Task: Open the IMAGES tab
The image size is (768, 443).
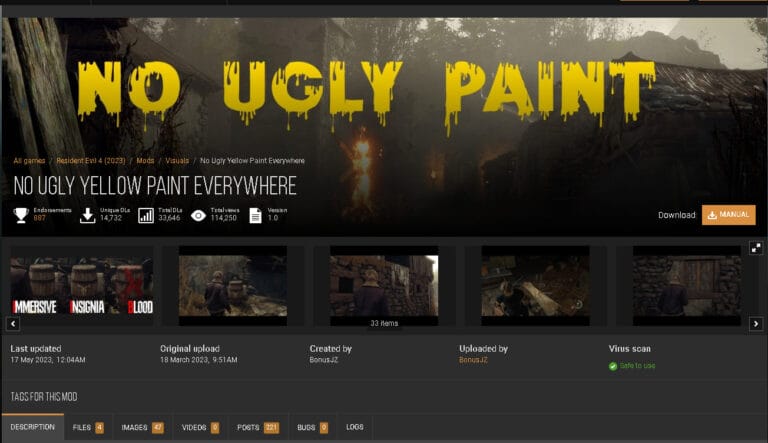Action: pyautogui.click(x=142, y=427)
